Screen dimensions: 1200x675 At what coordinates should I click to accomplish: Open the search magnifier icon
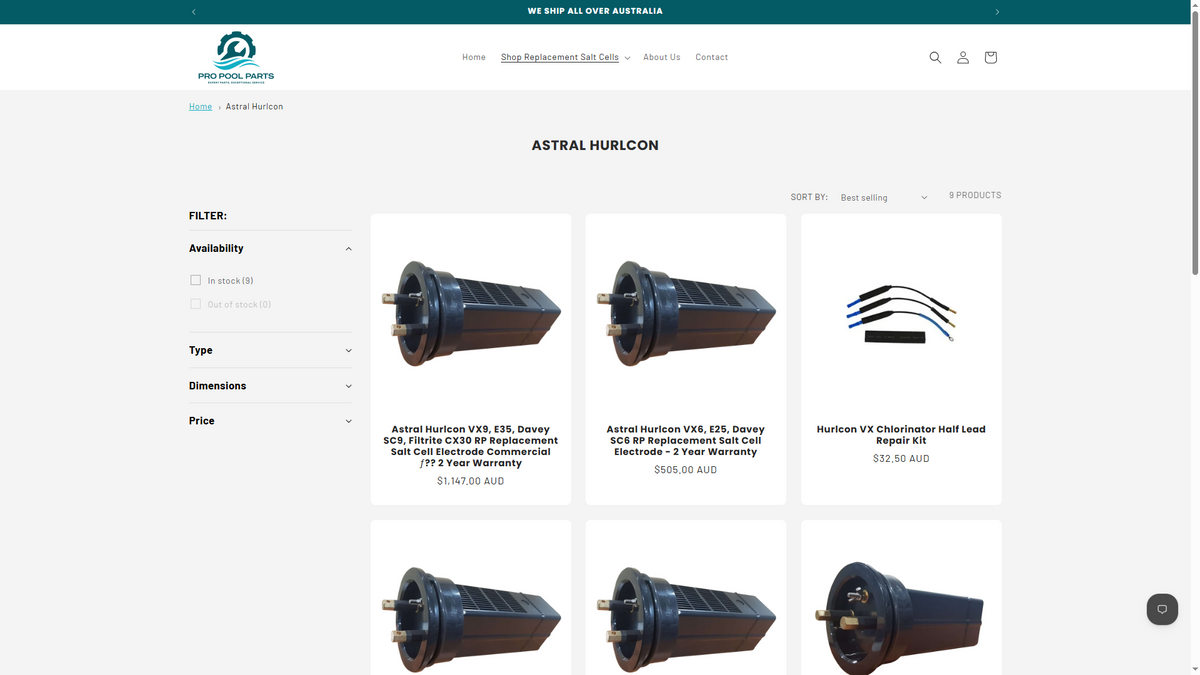click(935, 57)
